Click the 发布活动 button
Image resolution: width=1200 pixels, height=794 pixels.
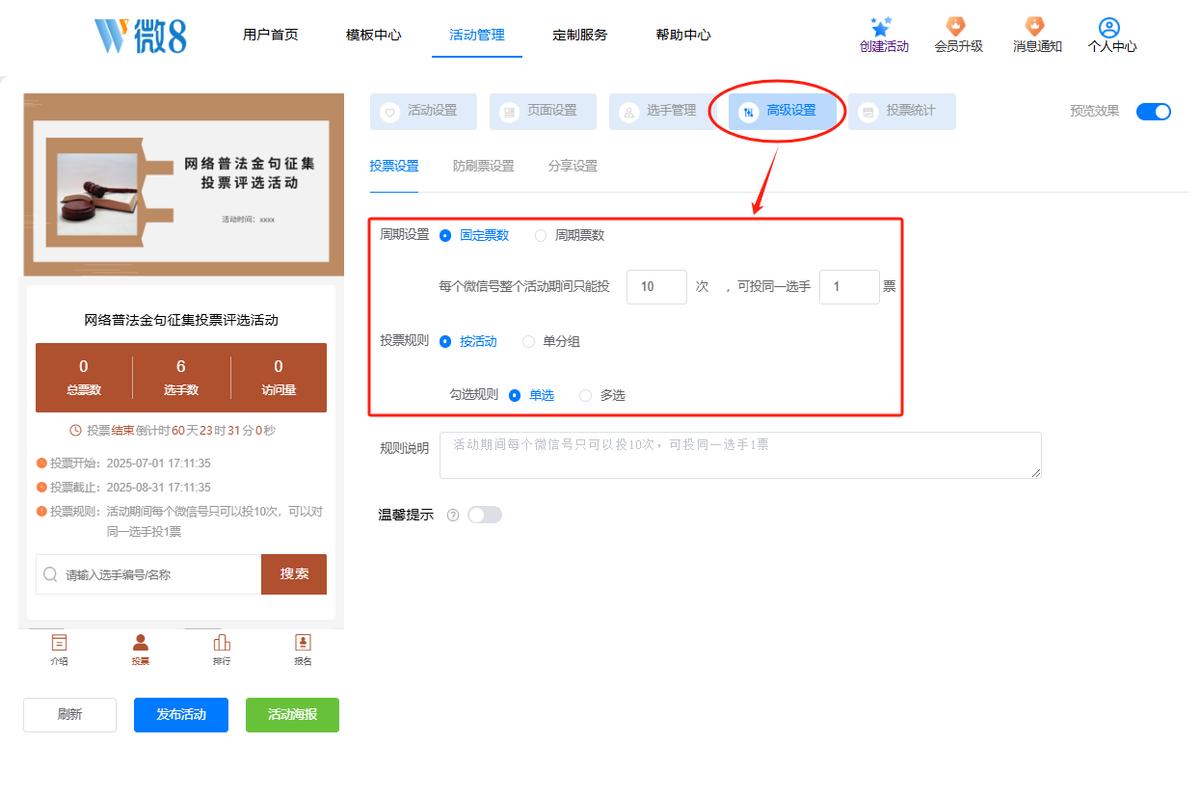point(181,715)
